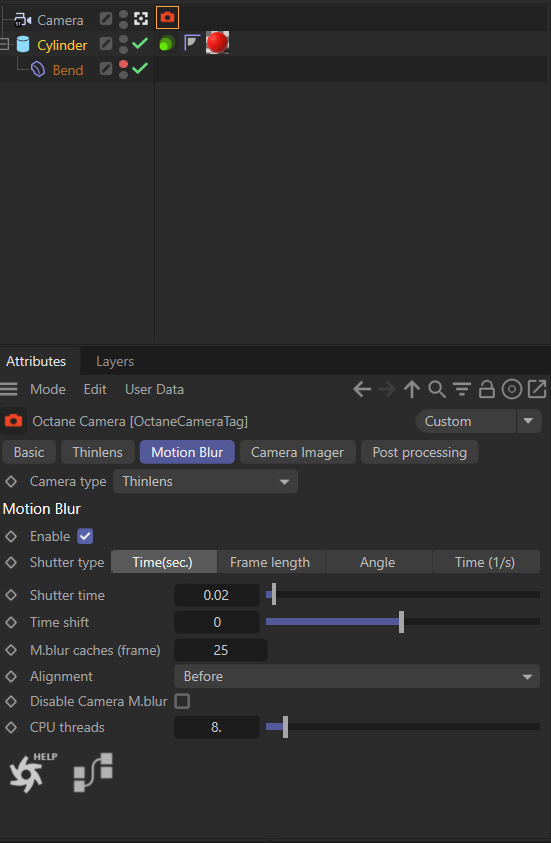Toggle the Bend deformer enable checkmark

pos(140,69)
